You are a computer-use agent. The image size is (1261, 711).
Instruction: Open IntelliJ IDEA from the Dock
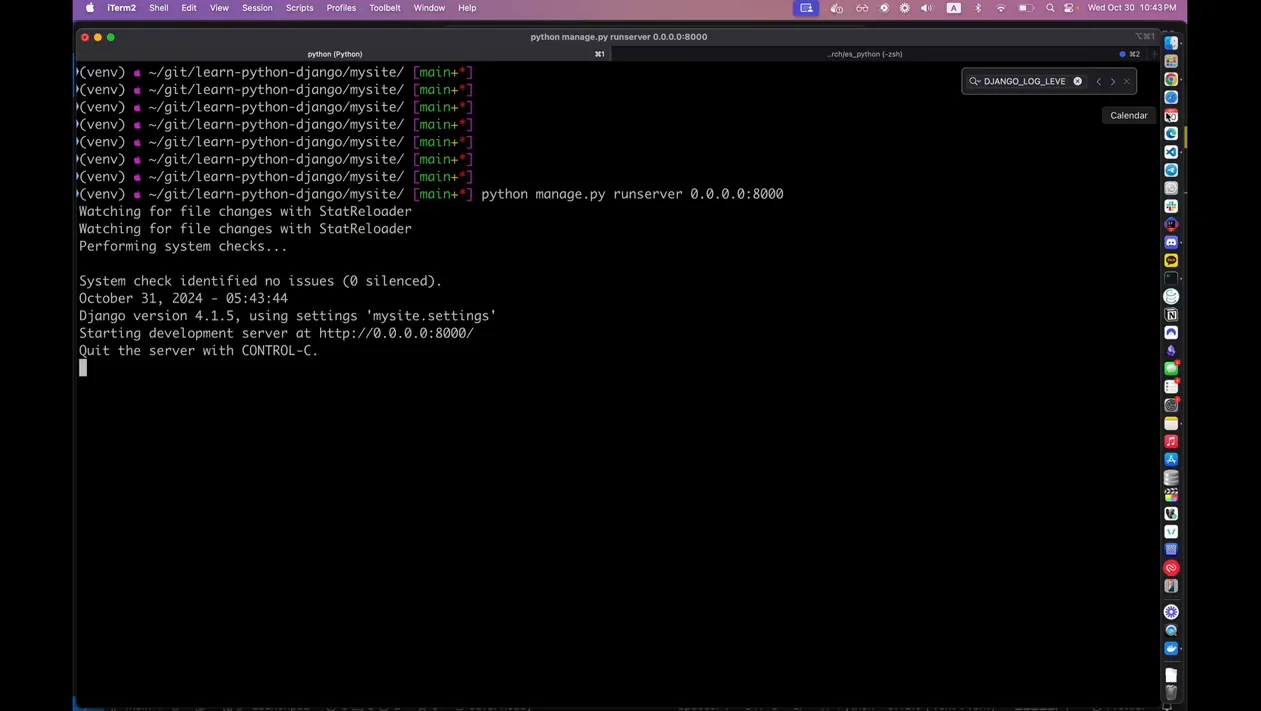click(x=1171, y=224)
